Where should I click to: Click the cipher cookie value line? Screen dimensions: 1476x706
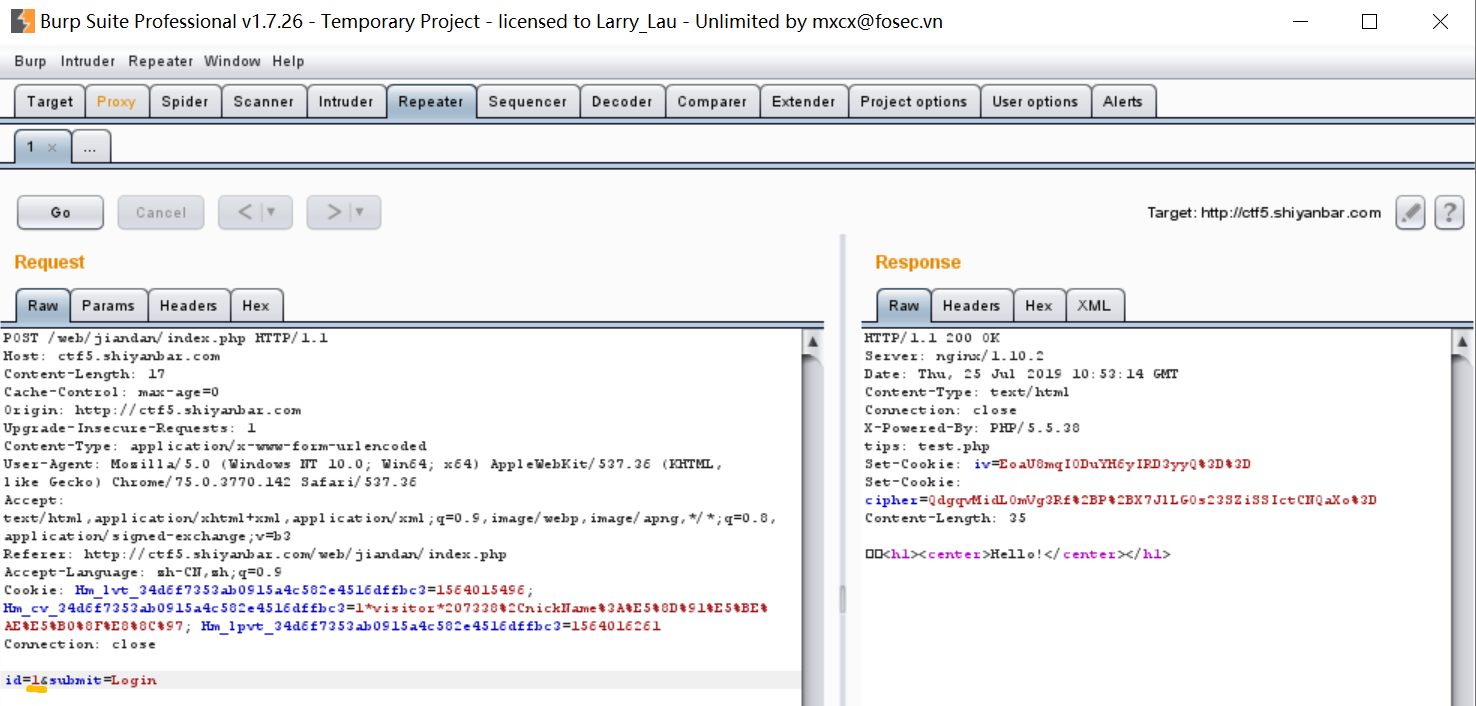tap(1121, 500)
